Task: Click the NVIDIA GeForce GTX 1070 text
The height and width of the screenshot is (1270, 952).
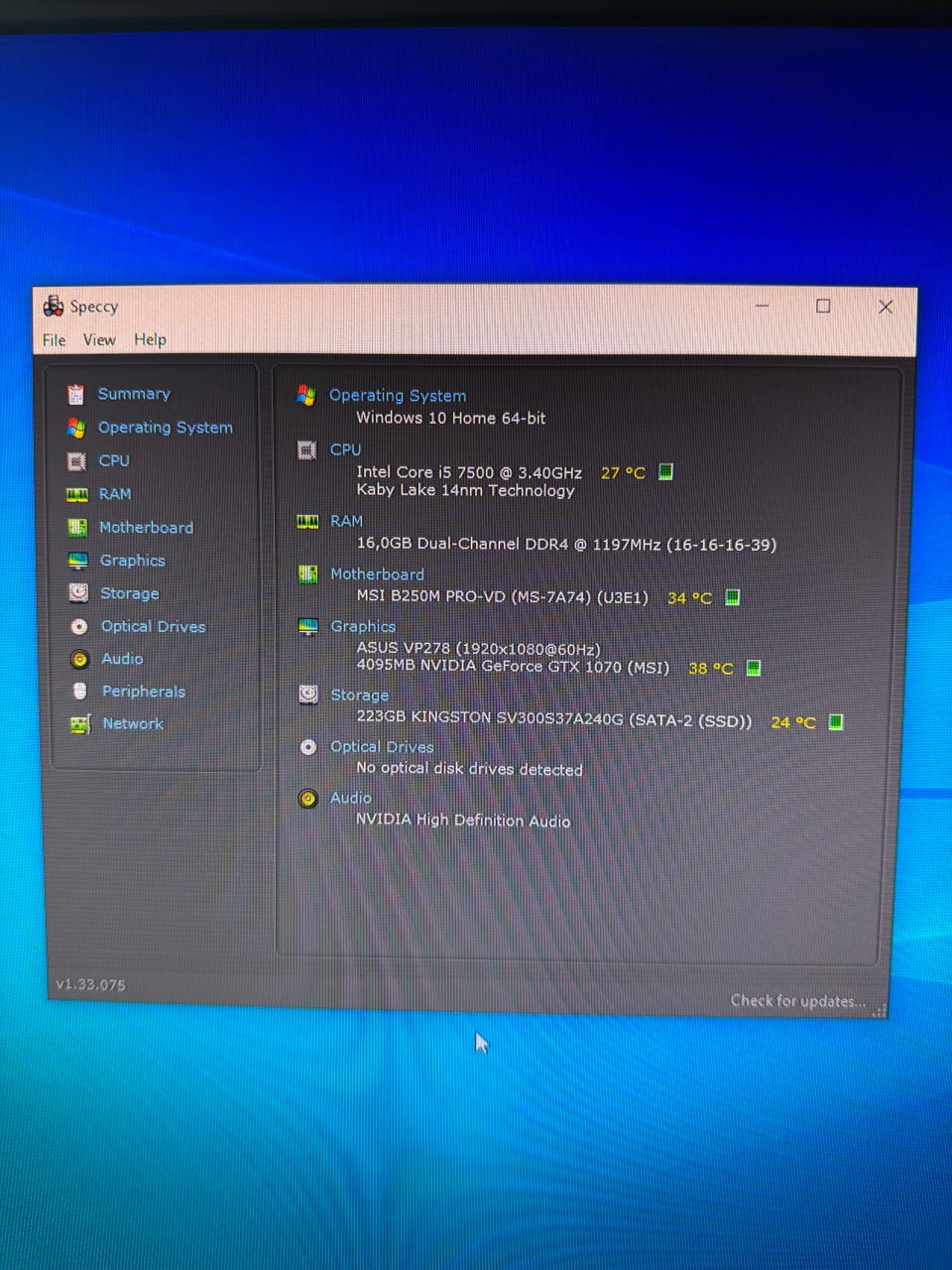Action: tap(513, 667)
